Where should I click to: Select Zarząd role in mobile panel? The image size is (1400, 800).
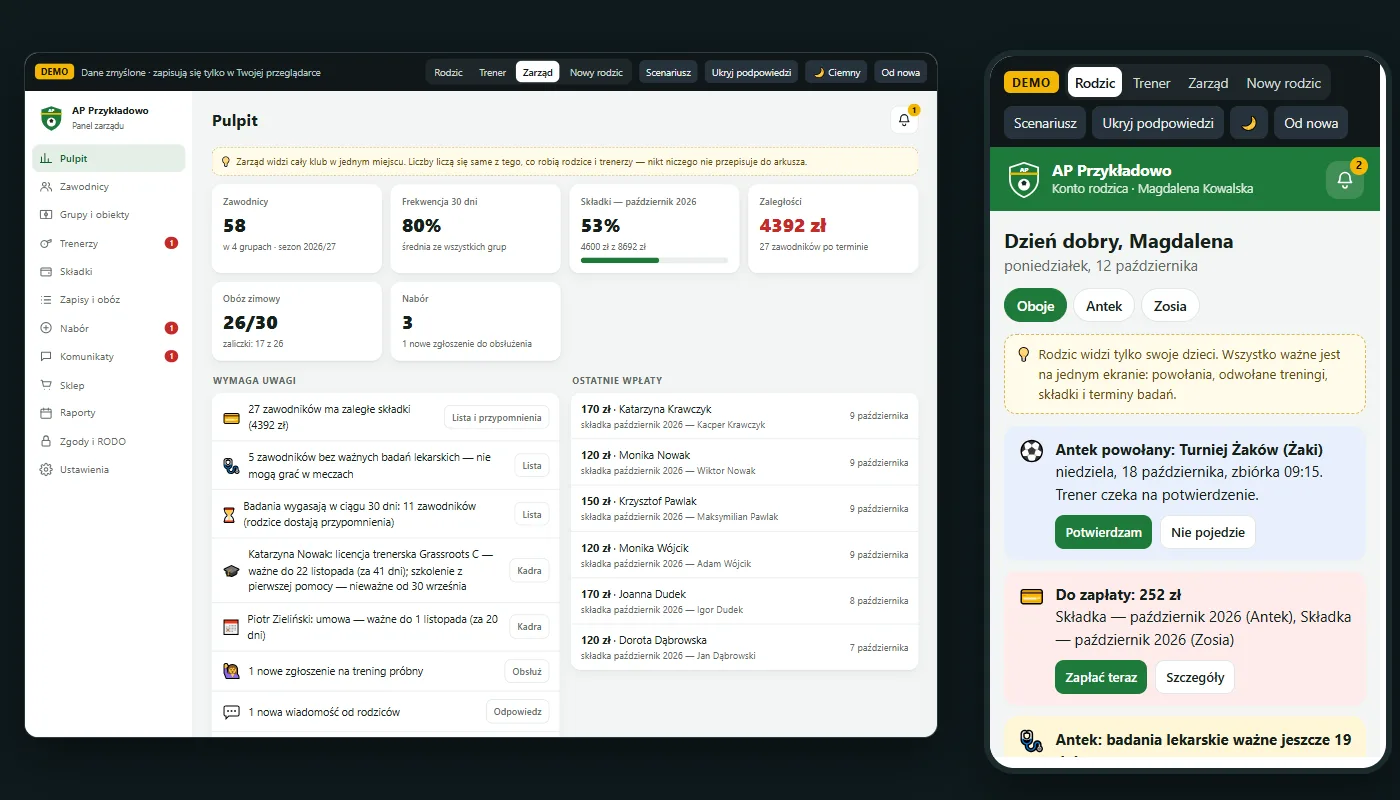click(x=1208, y=83)
